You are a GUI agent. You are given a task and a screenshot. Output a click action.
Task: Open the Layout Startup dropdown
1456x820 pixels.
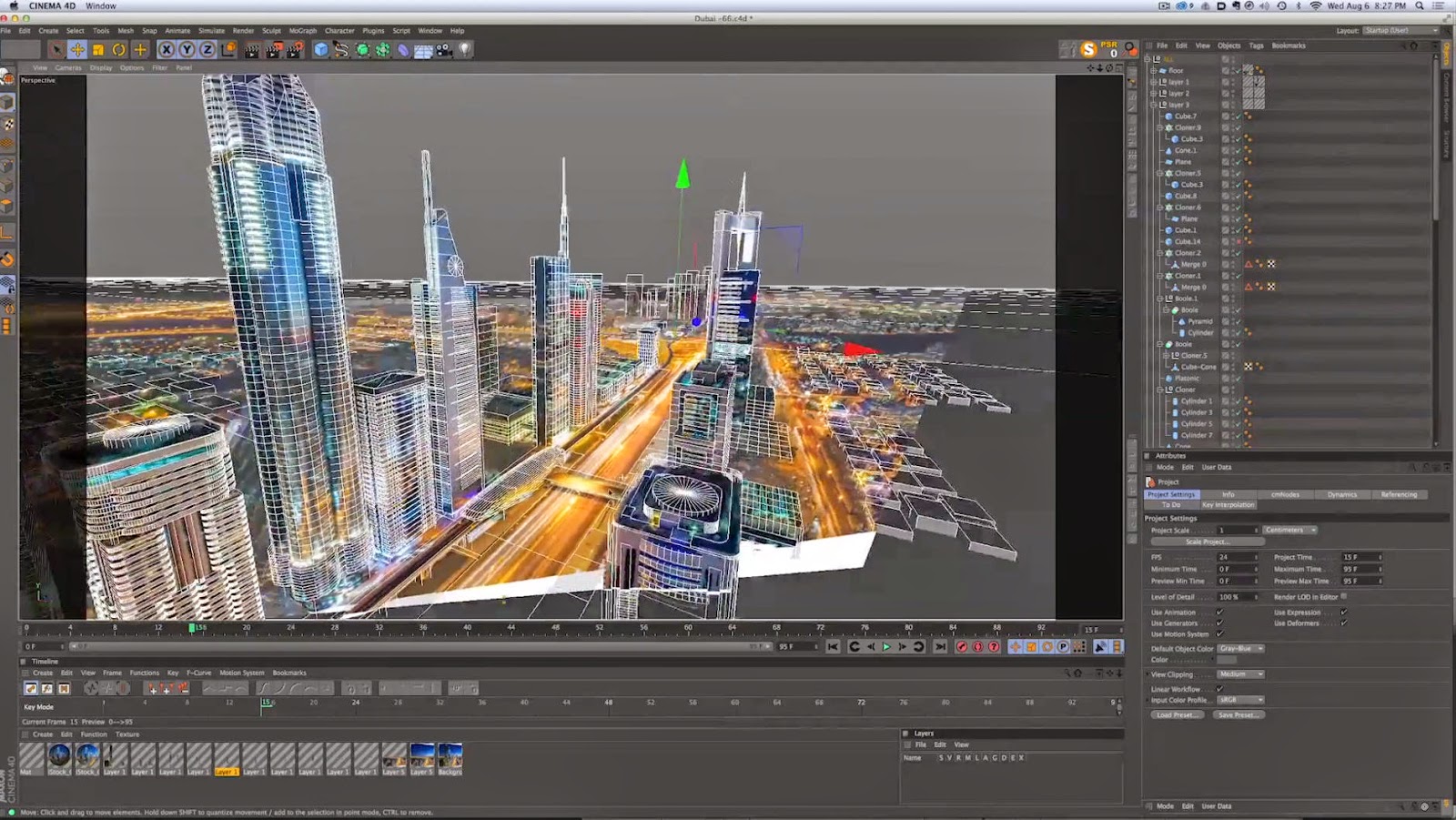click(1400, 30)
